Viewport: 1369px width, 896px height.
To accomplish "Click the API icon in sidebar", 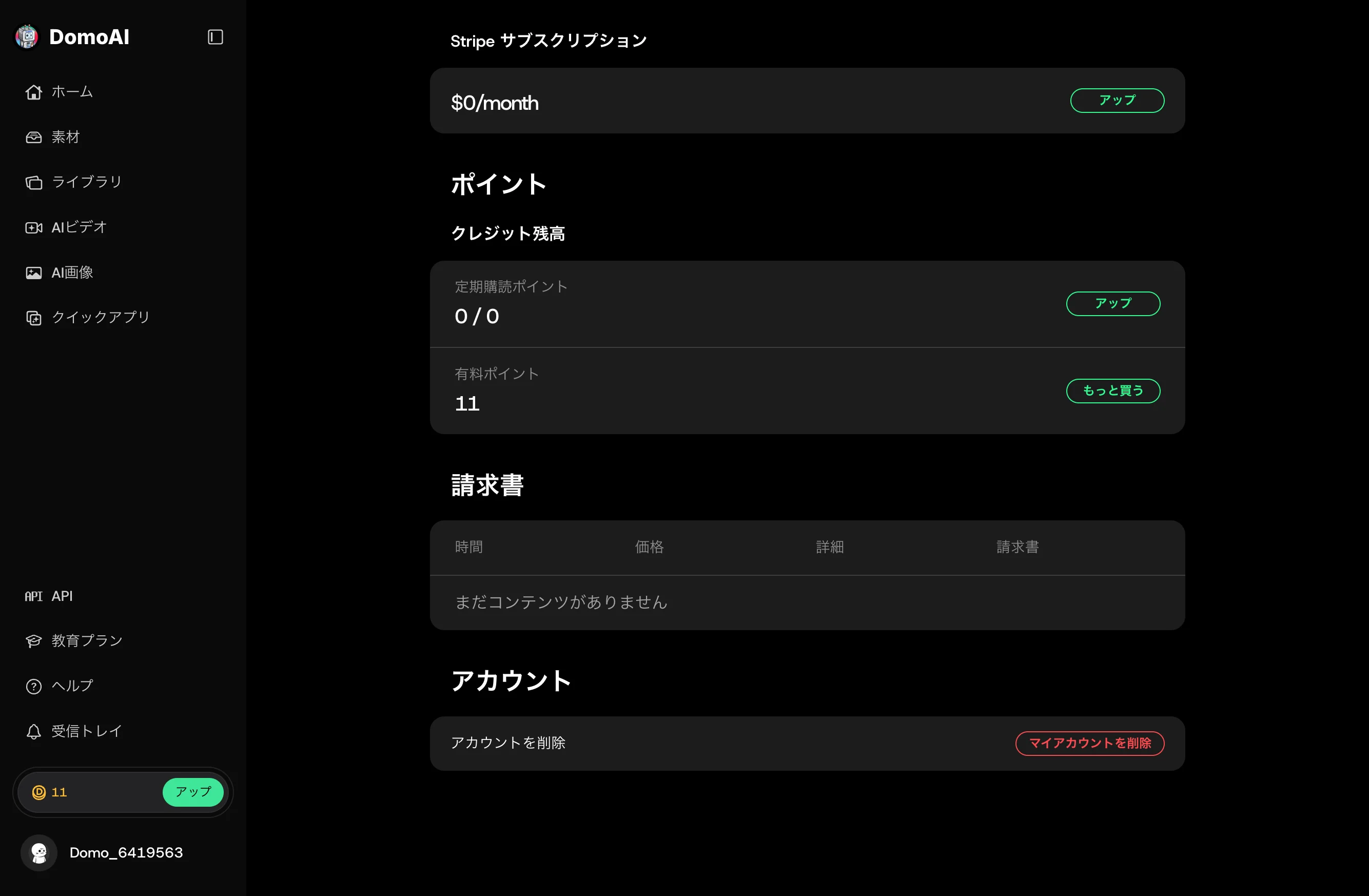I will pos(34,596).
